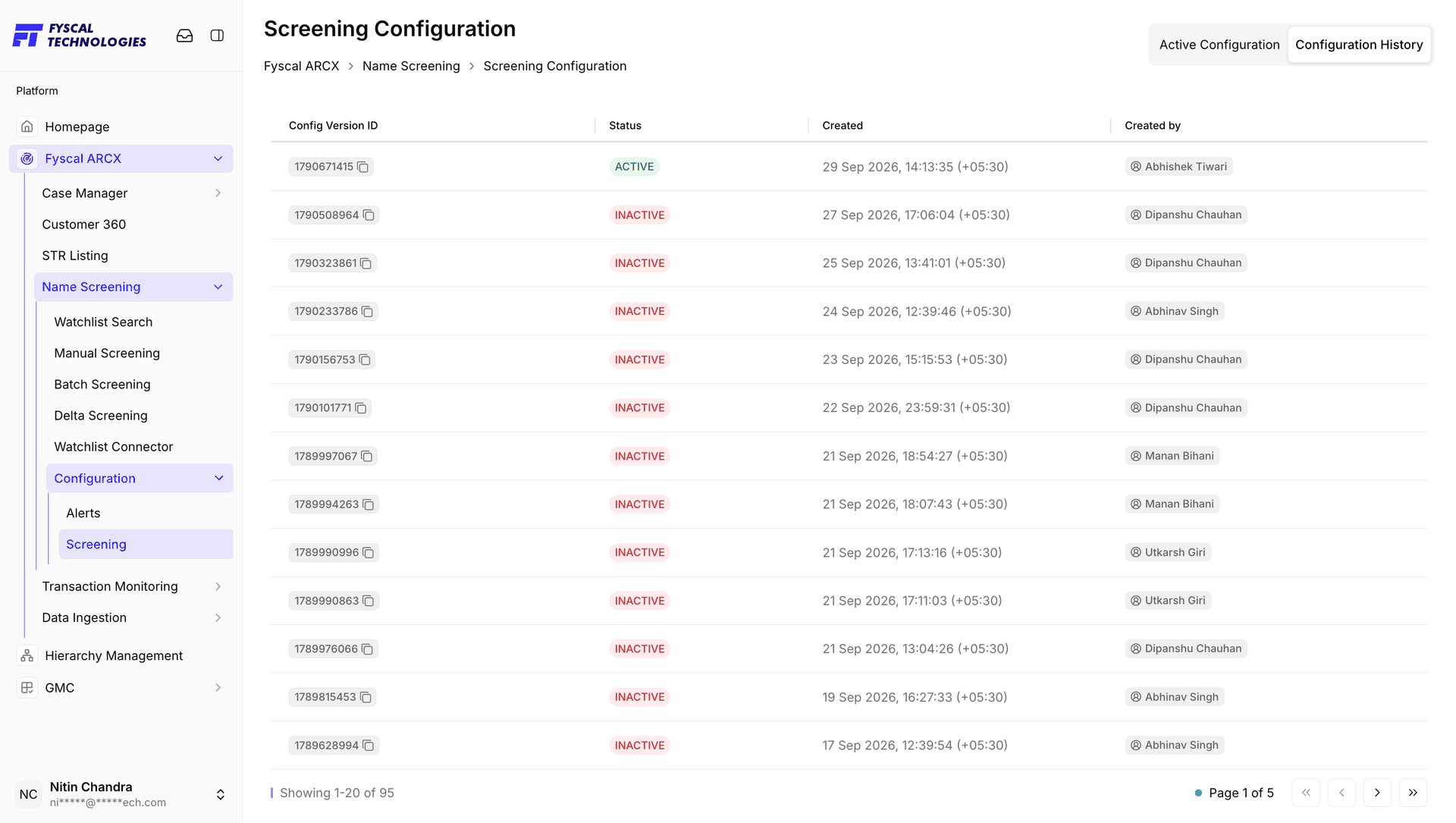
Task: Expand the GMC menu chevron
Action: [x=218, y=688]
